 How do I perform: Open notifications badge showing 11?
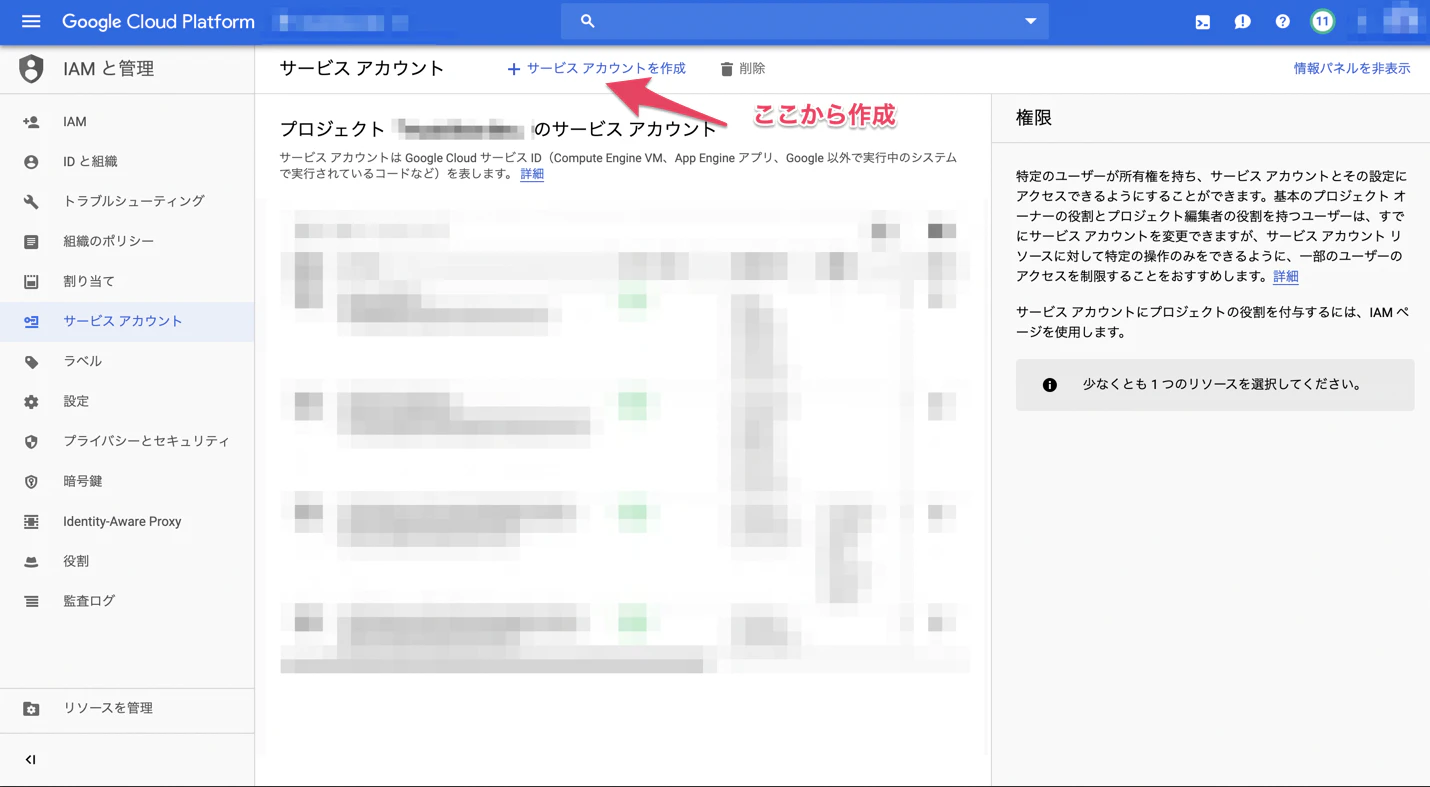[1322, 21]
